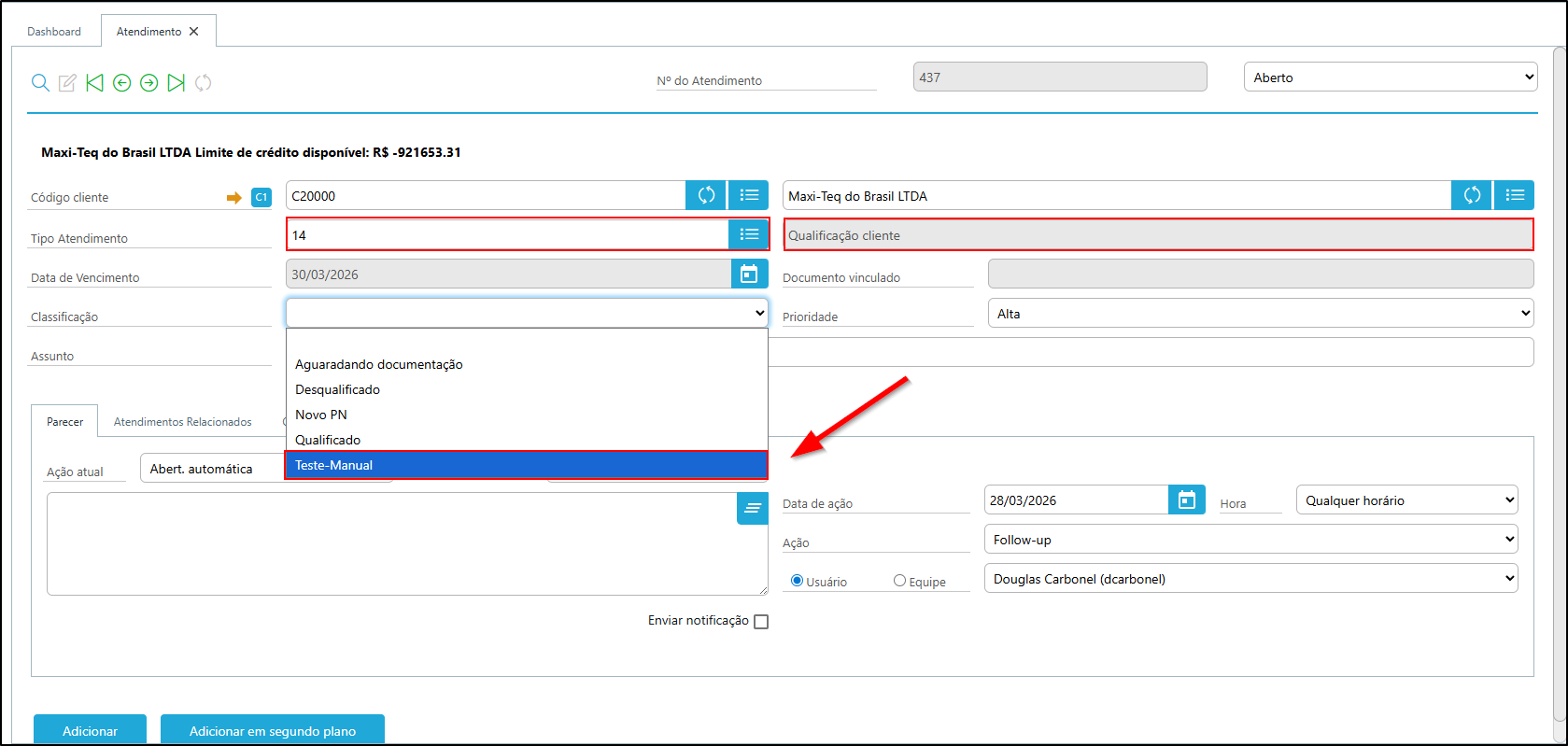Viewport: 1568px width, 746px height.
Task: Open the Atendimentos Relacionados tab
Action: click(x=183, y=422)
